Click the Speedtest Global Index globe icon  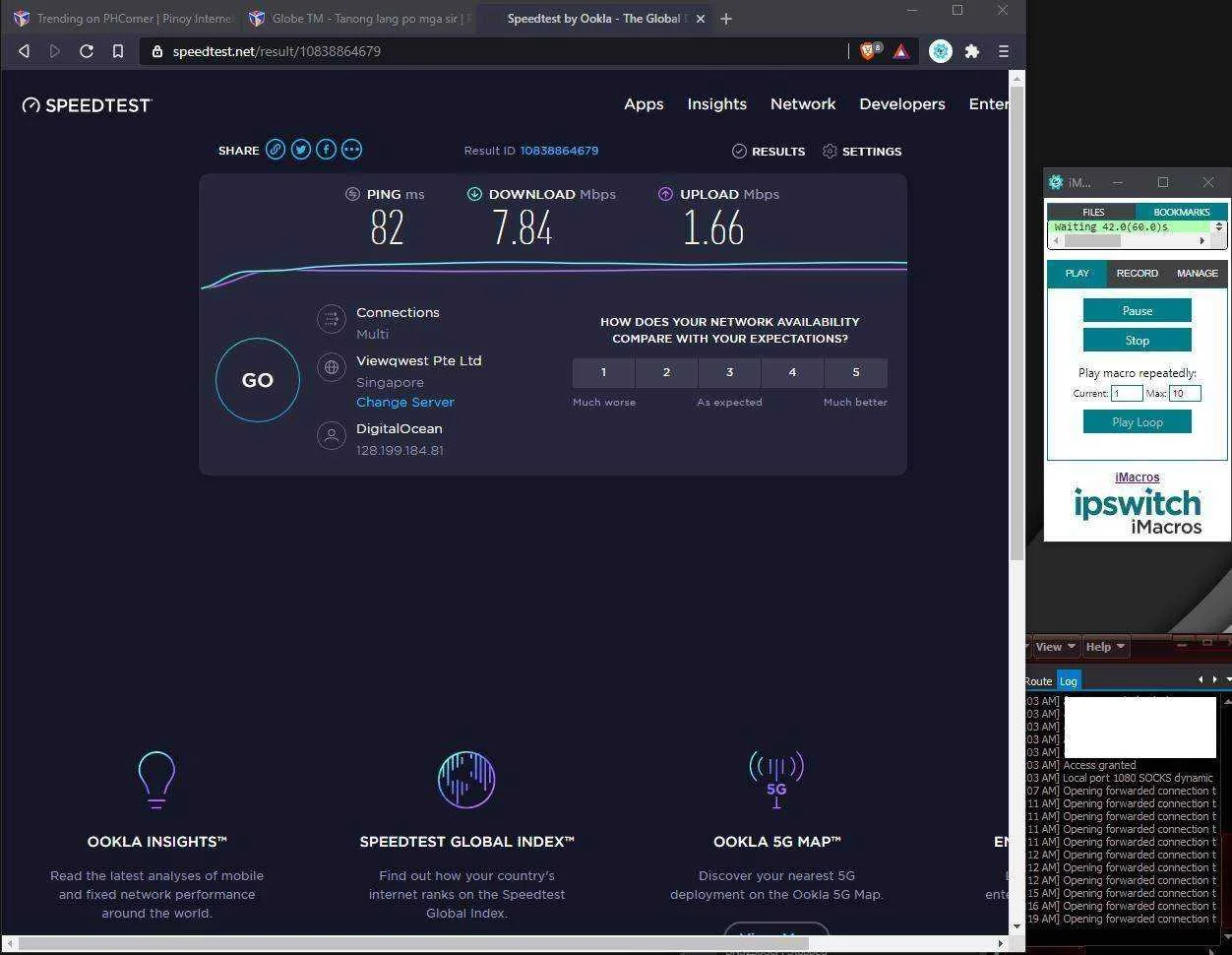pyautogui.click(x=466, y=780)
